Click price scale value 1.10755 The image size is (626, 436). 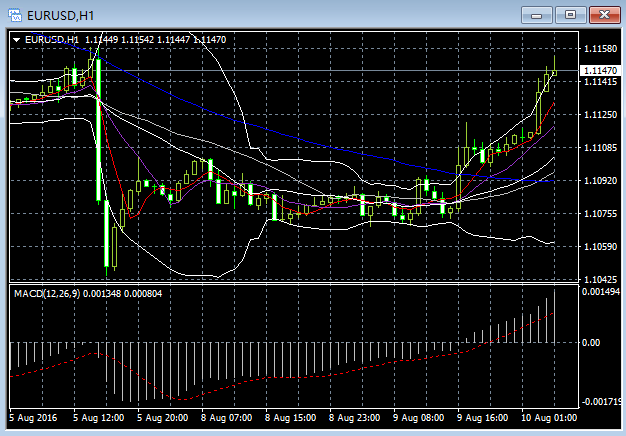(600, 214)
